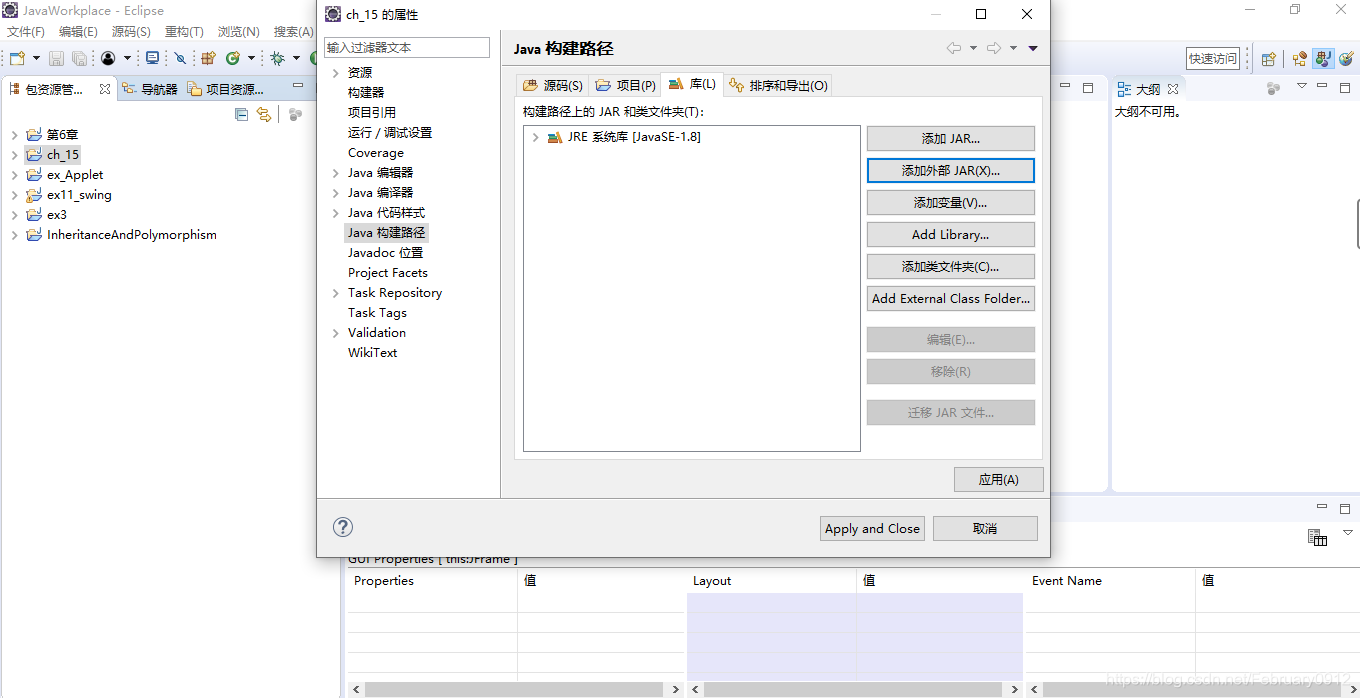Select 项目引用 in properties tree
Viewport: 1360px width, 698px height.
pyautogui.click(x=372, y=112)
